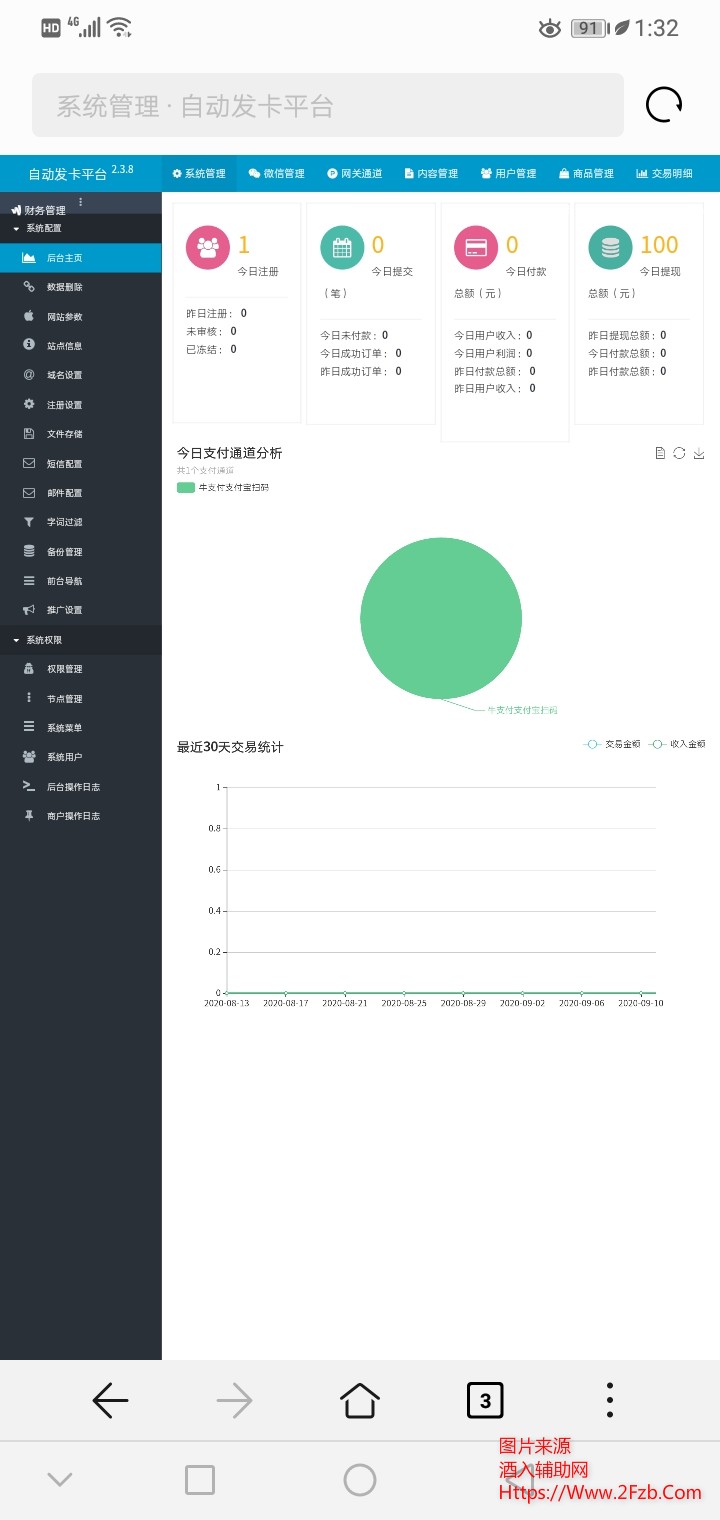Tap the pink 今日付款 credit card icon
This screenshot has width=720, height=1520.
point(476,247)
